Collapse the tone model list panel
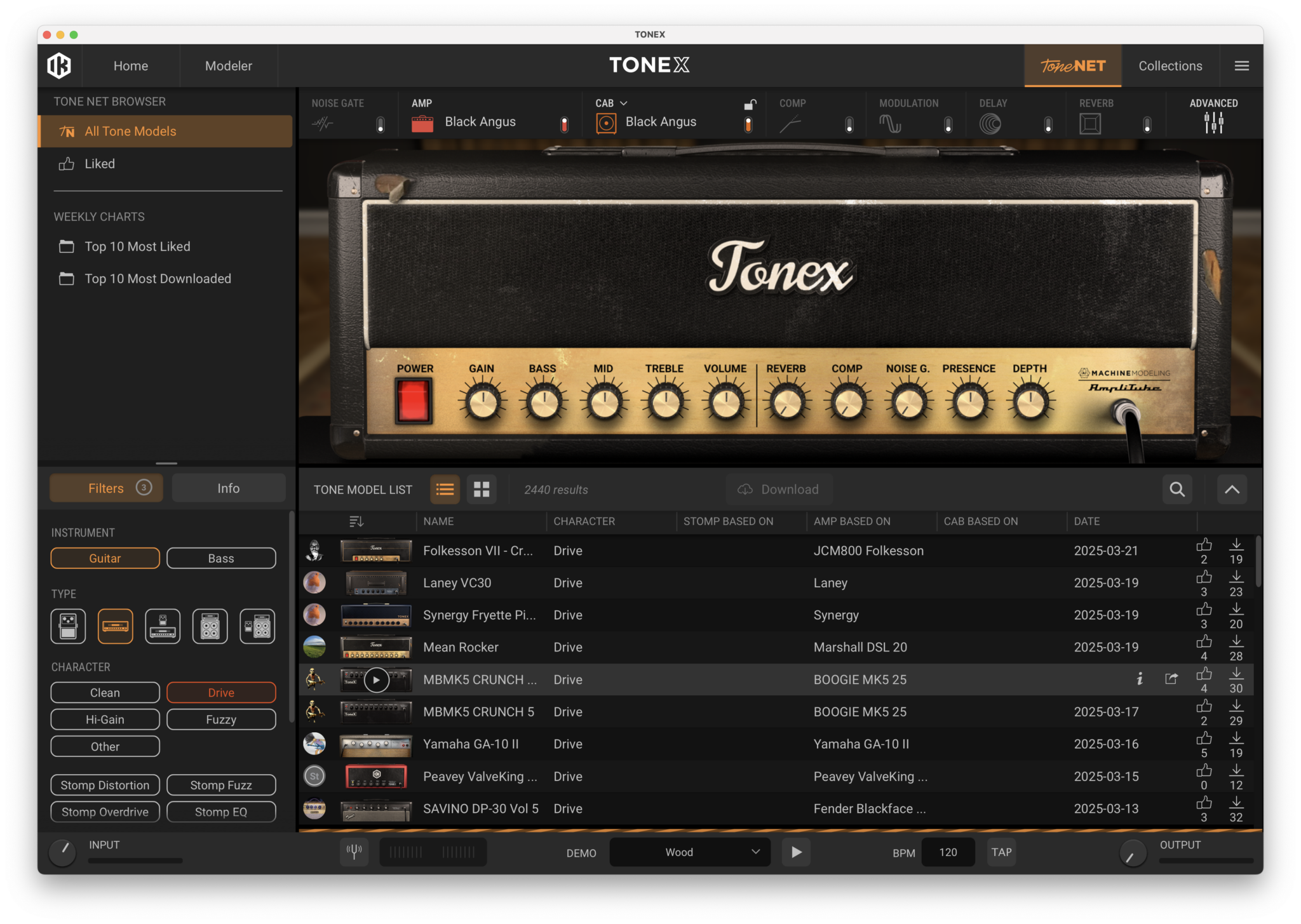Image resolution: width=1301 pixels, height=924 pixels. click(x=1232, y=489)
